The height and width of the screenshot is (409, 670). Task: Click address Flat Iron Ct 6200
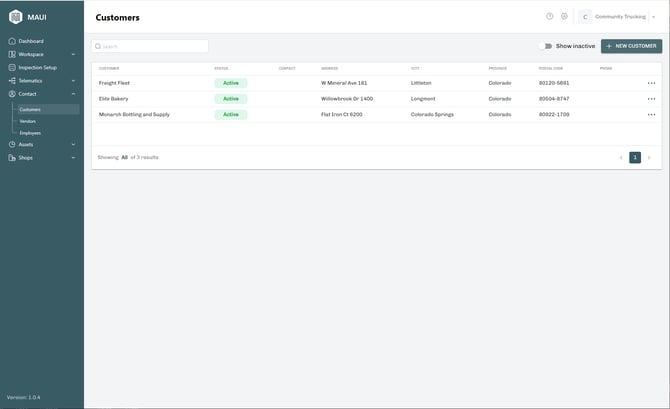click(342, 115)
